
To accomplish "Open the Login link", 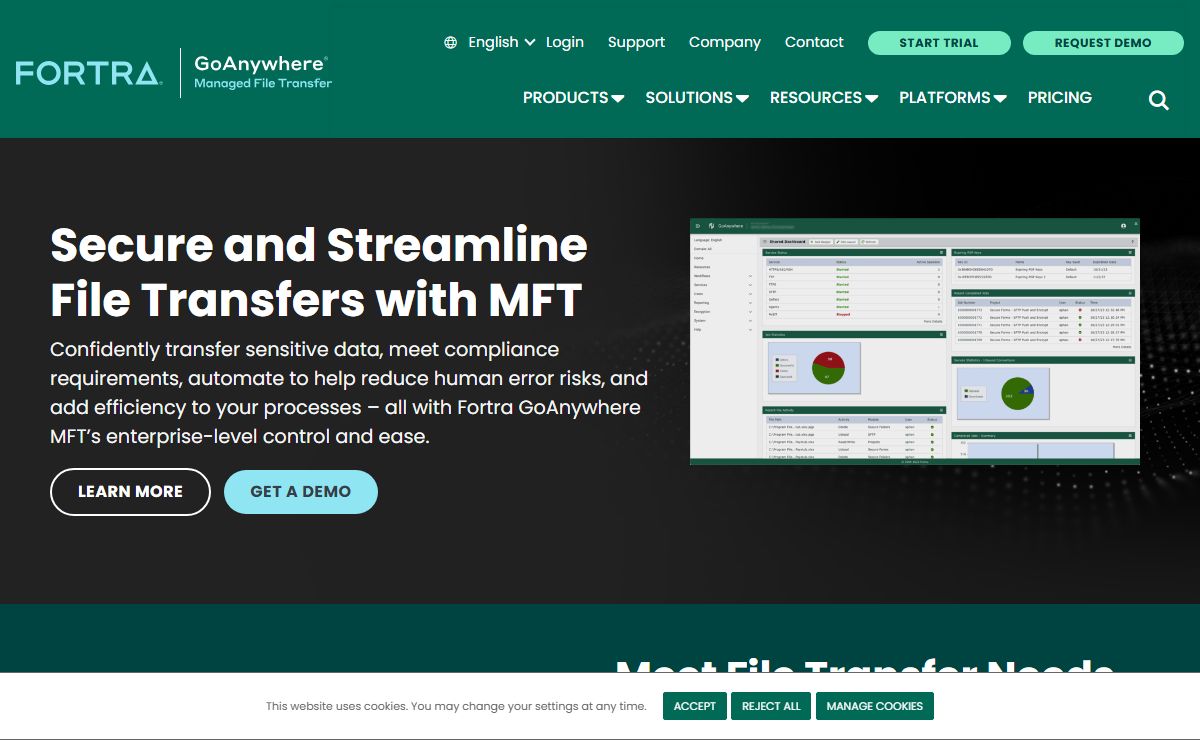I will (x=565, y=43).
